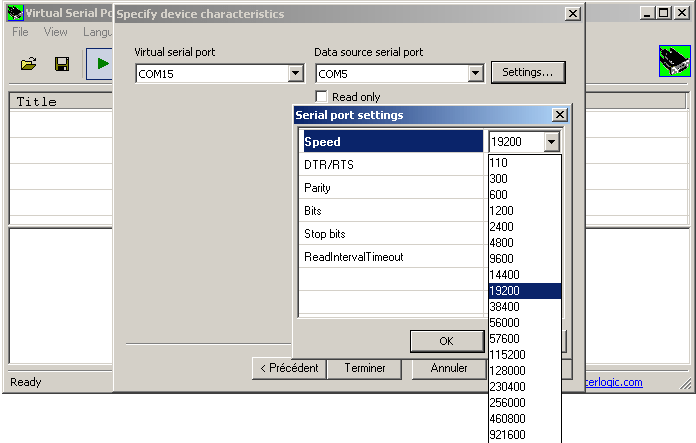Choose 230400 baud in speed list
Image resolution: width=696 pixels, height=443 pixels.
(x=525, y=387)
